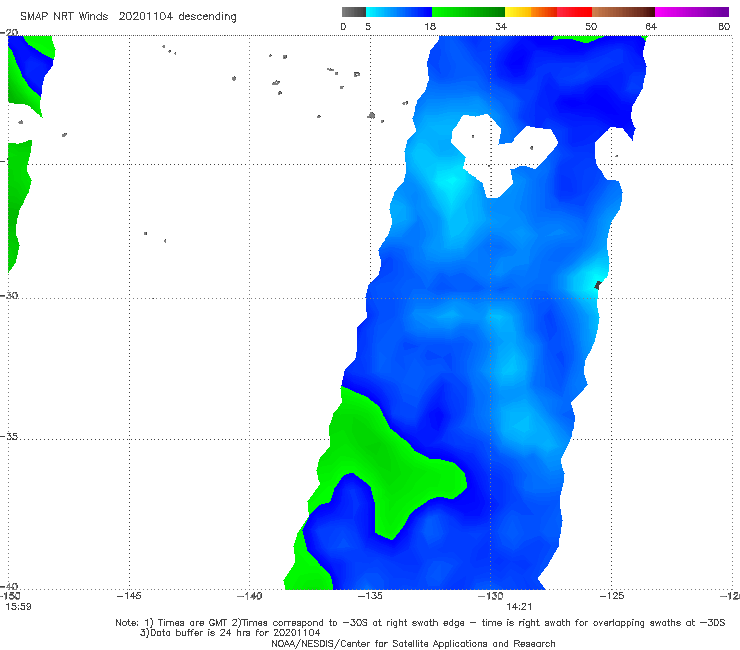Click the dark island marker on the swath edge
The width and height of the screenshot is (740, 650).
[x=597, y=285]
